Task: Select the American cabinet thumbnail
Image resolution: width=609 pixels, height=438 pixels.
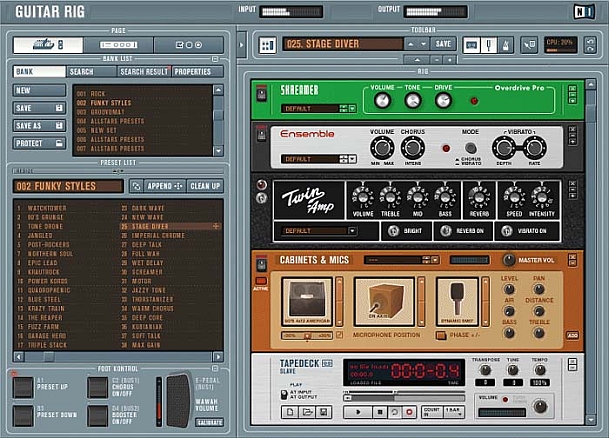Action: point(307,302)
